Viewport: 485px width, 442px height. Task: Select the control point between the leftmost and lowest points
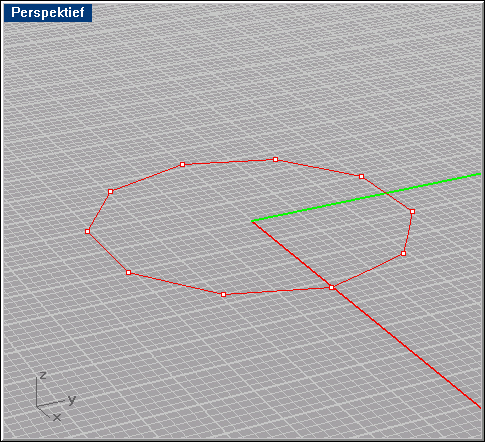point(128,273)
